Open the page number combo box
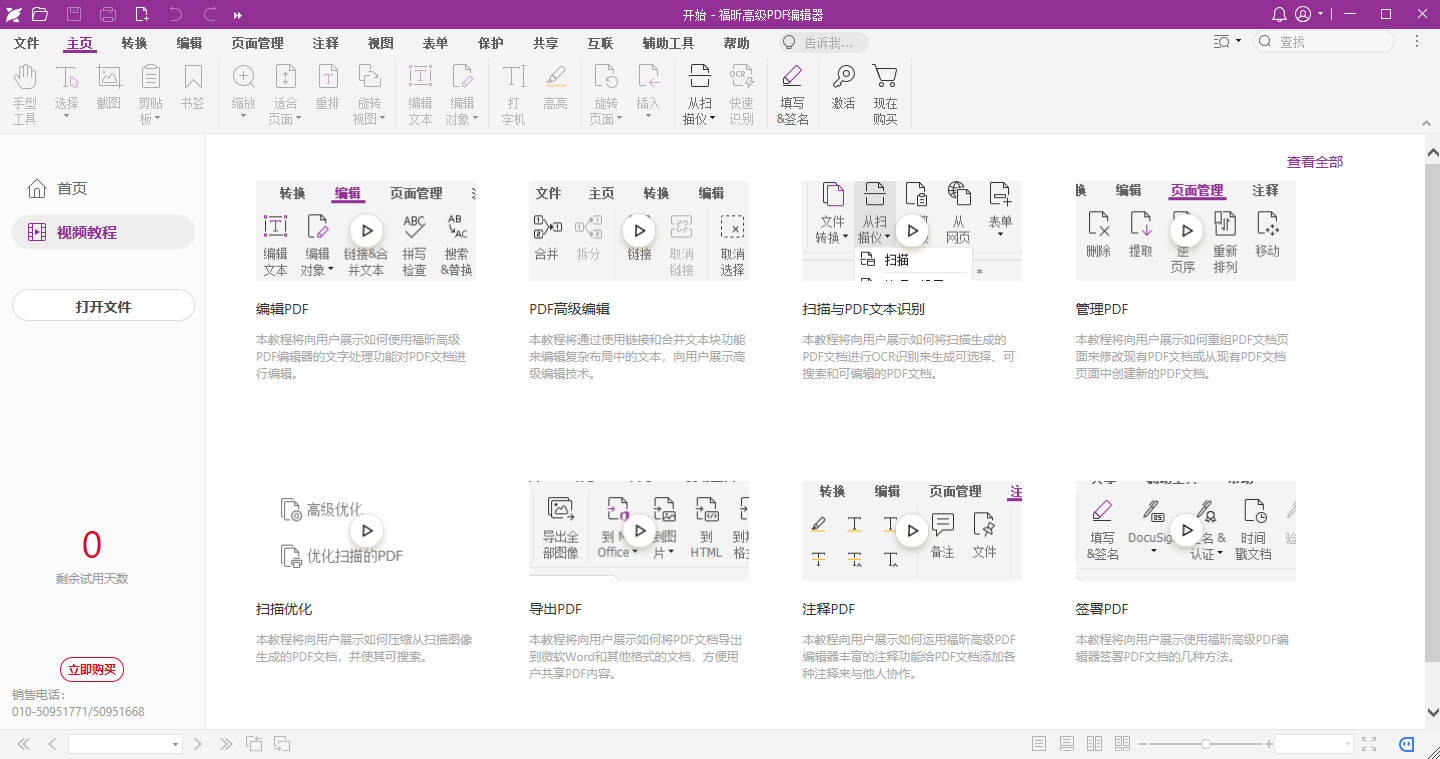The image size is (1440, 759). 125,744
